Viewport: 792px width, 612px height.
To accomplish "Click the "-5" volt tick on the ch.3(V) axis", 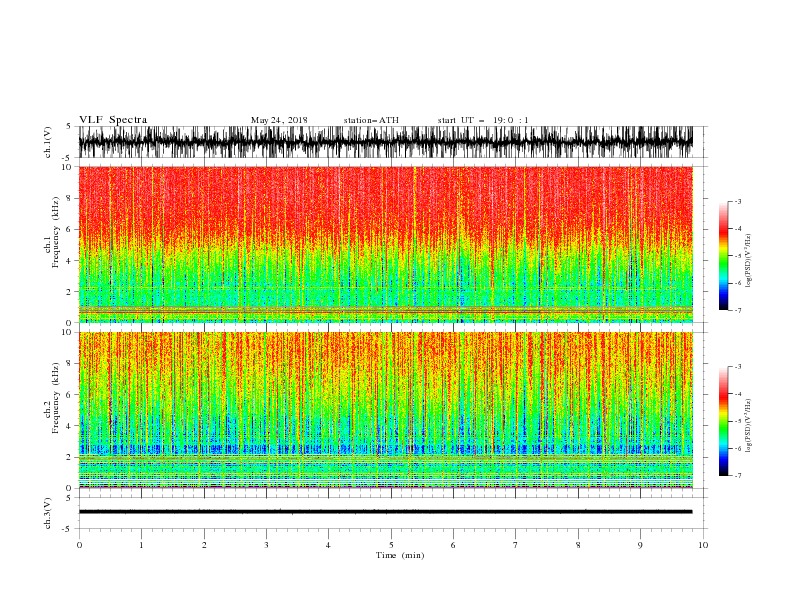I will pyautogui.click(x=67, y=529).
